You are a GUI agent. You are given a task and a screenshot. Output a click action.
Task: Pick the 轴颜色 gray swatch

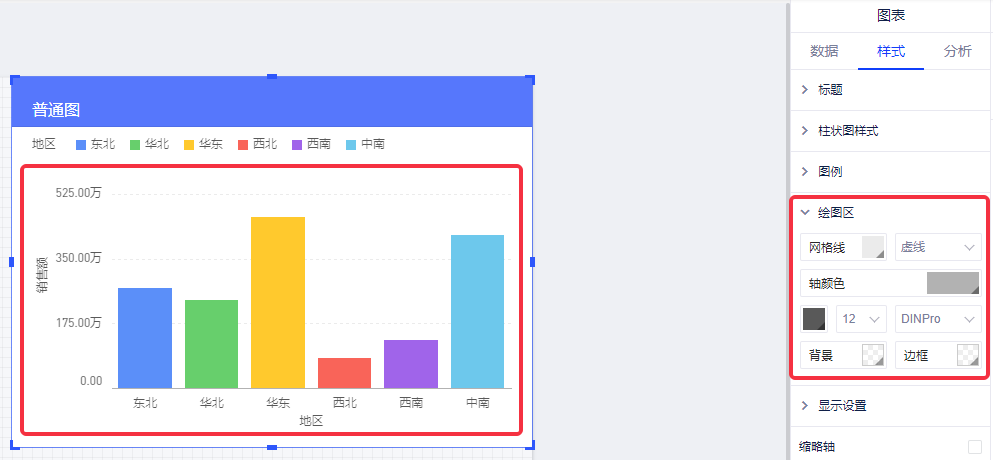point(952,284)
